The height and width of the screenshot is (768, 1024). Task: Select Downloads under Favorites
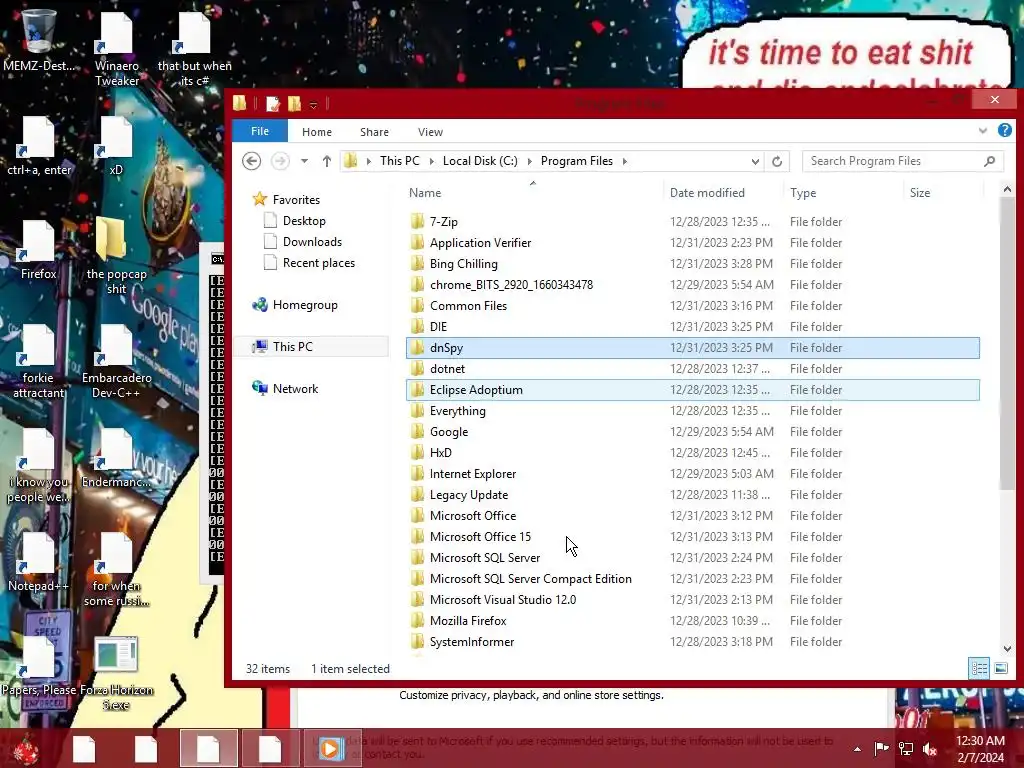click(312, 242)
